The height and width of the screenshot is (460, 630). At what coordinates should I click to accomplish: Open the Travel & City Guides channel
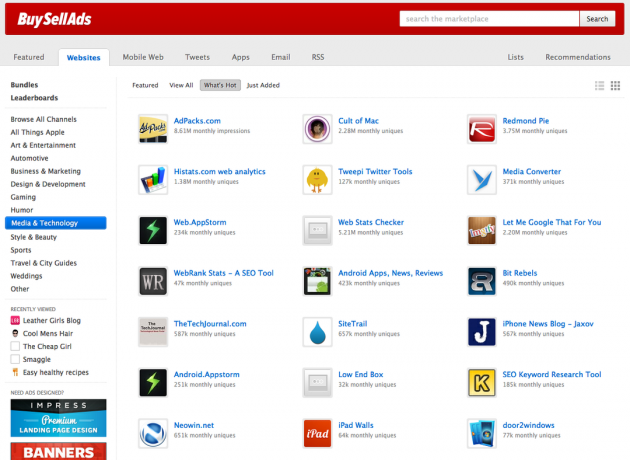tap(43, 263)
